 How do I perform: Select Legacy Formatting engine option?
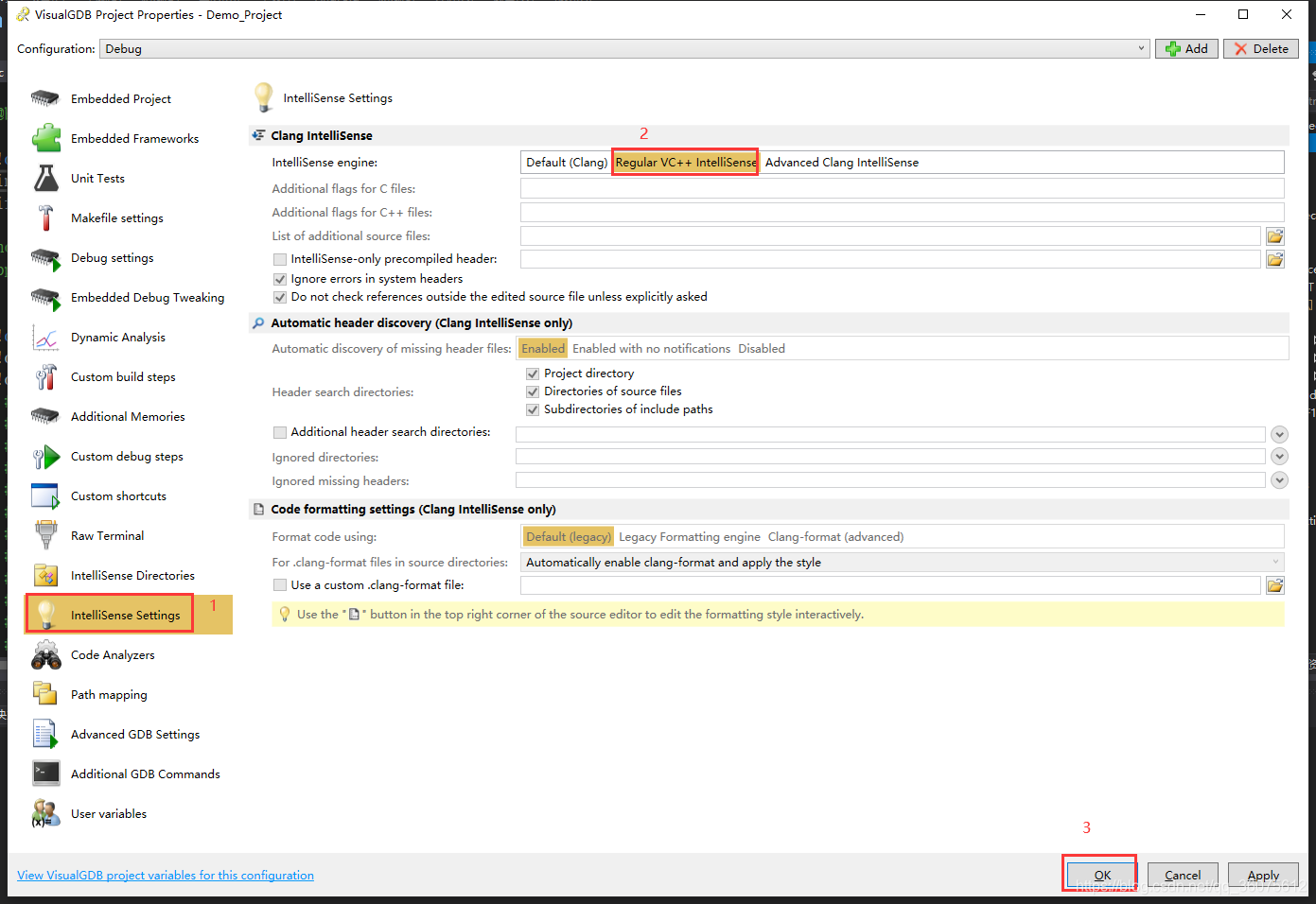point(690,537)
